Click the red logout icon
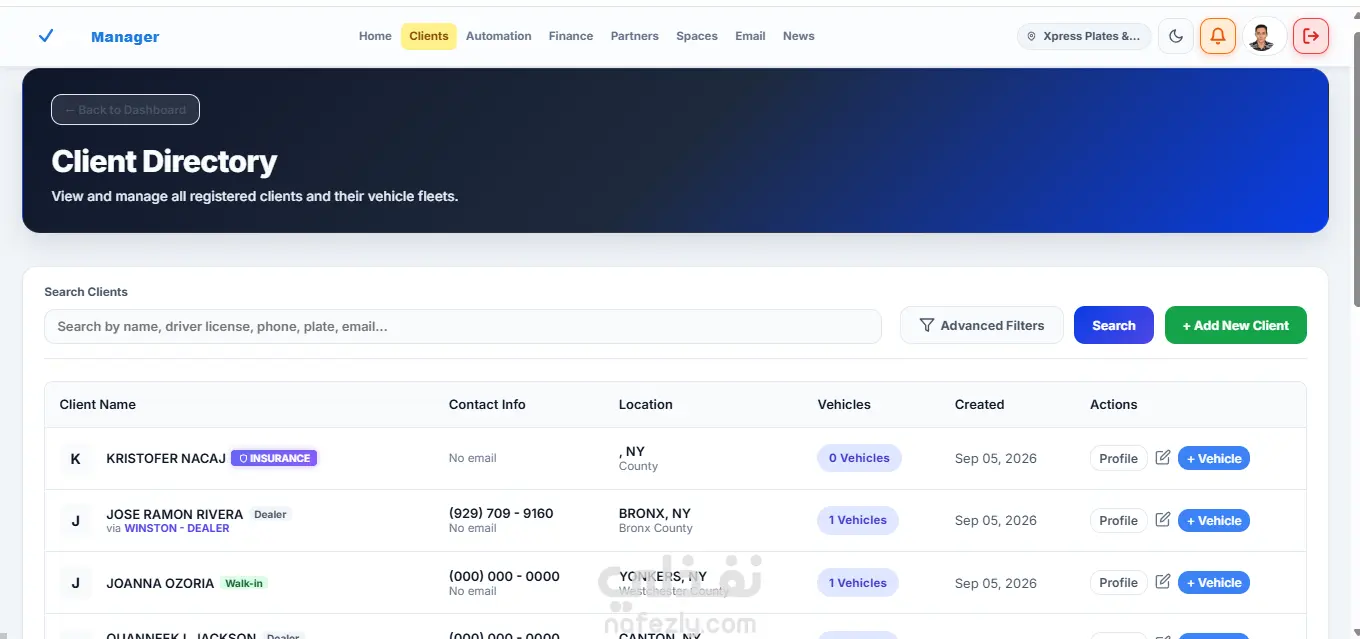 pyautogui.click(x=1311, y=36)
